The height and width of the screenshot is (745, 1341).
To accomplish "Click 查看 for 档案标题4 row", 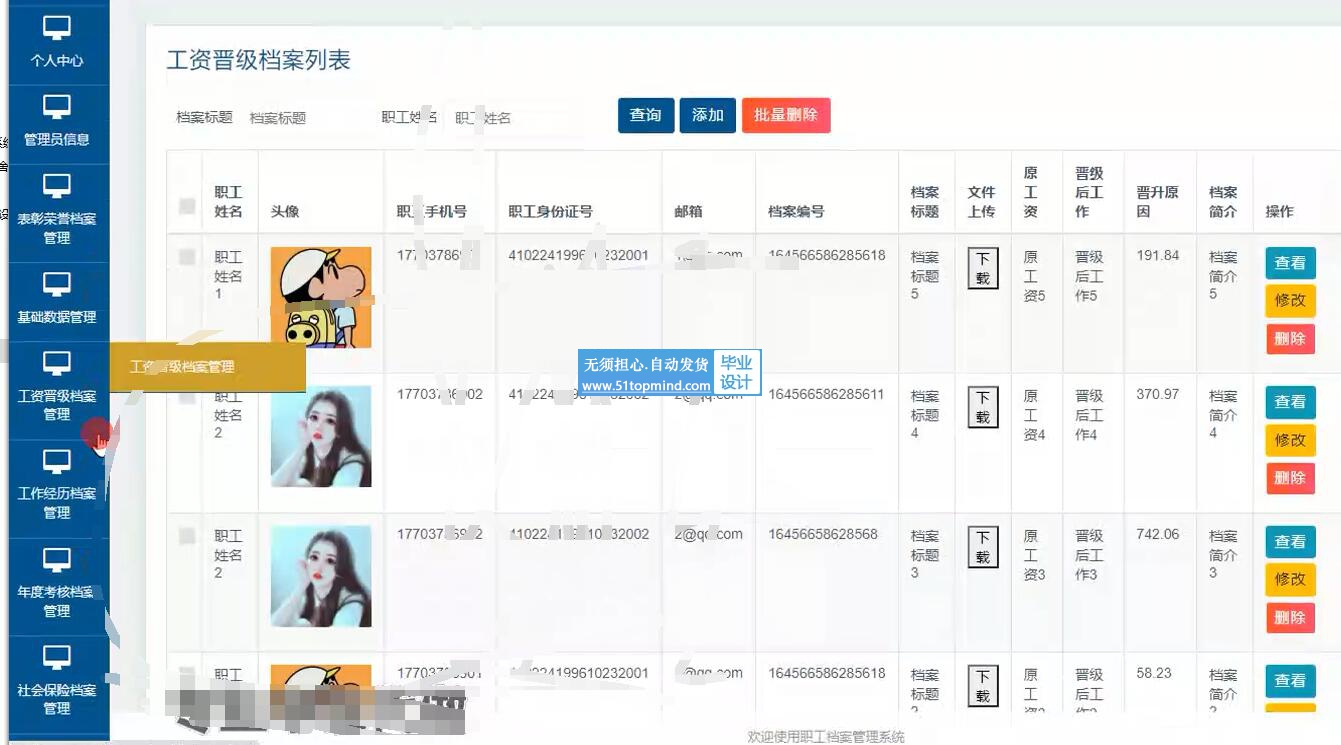I will coord(1290,402).
